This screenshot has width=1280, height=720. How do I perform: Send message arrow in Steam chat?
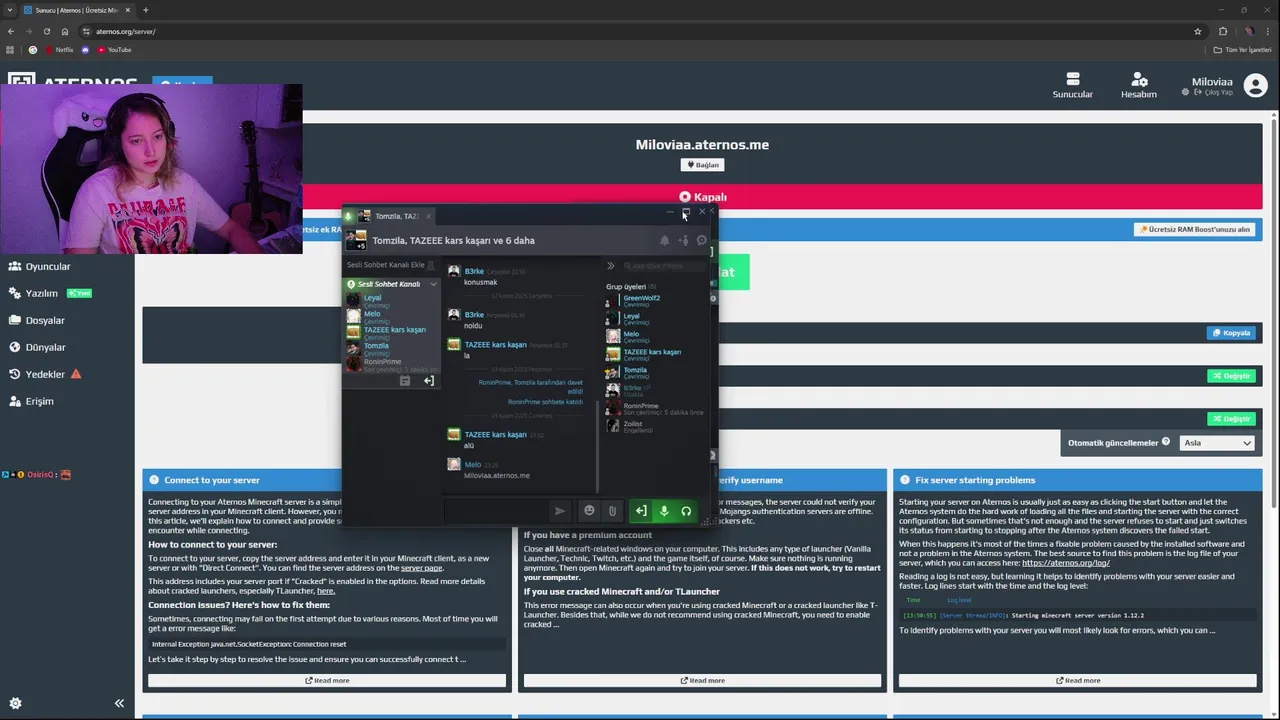click(560, 511)
